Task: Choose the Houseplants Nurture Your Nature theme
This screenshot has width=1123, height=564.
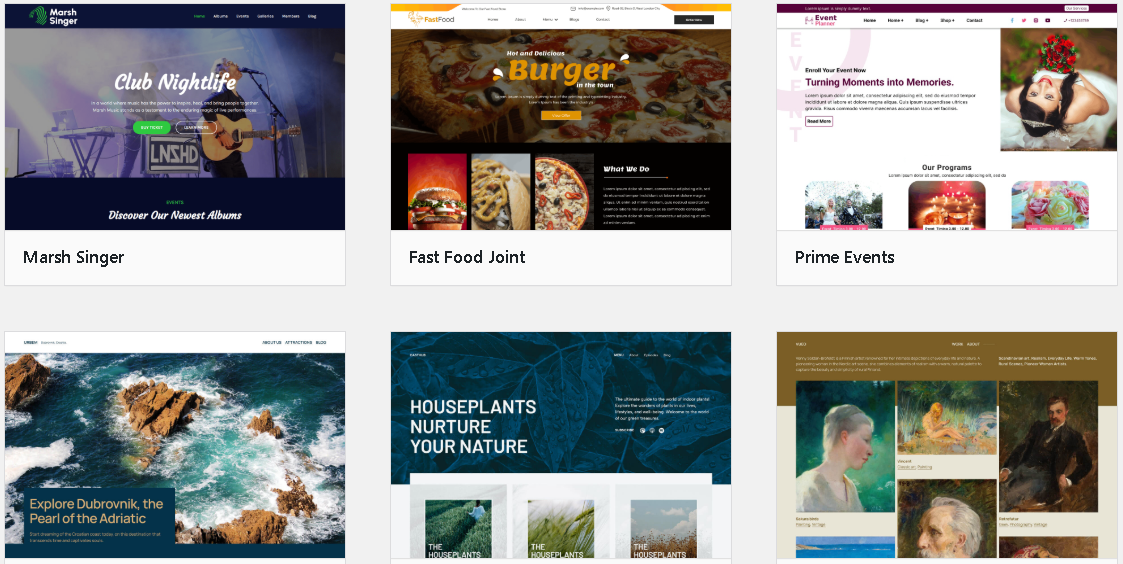Action: pos(561,445)
